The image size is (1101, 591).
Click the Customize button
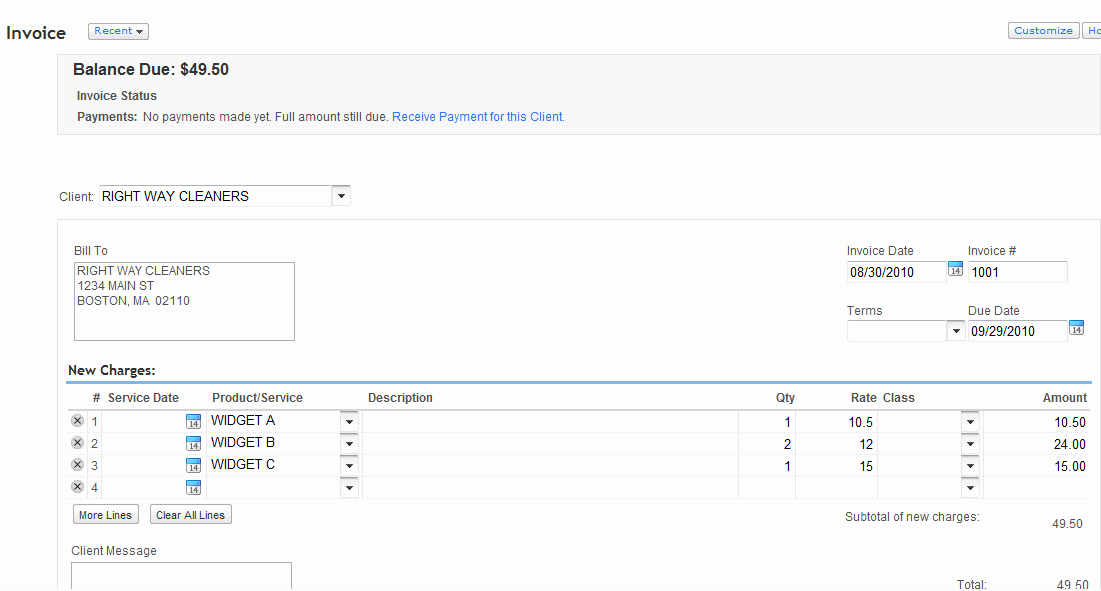1043,31
